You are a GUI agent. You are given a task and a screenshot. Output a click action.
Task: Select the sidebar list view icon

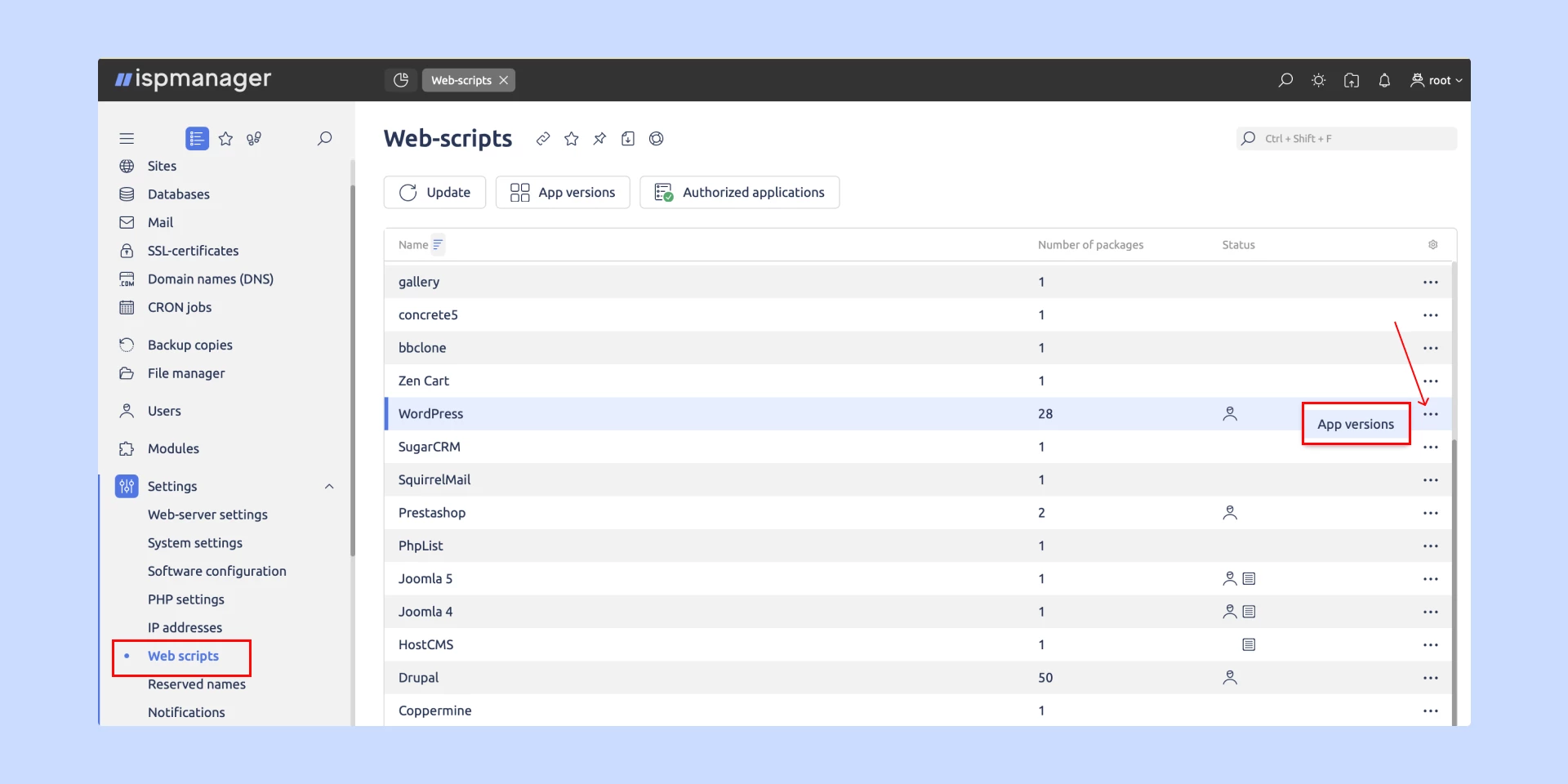(197, 139)
